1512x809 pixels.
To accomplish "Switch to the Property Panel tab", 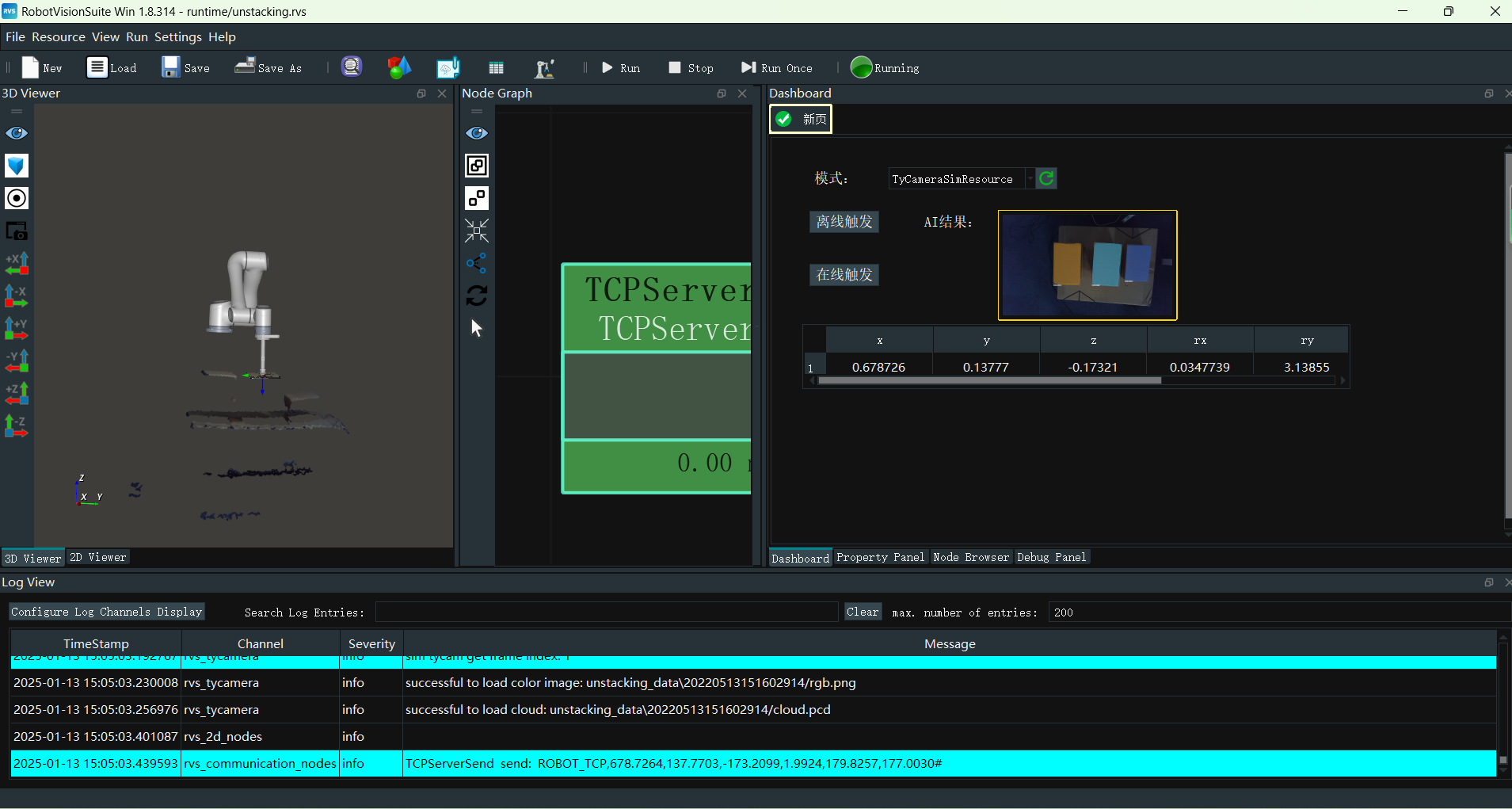I will point(880,557).
